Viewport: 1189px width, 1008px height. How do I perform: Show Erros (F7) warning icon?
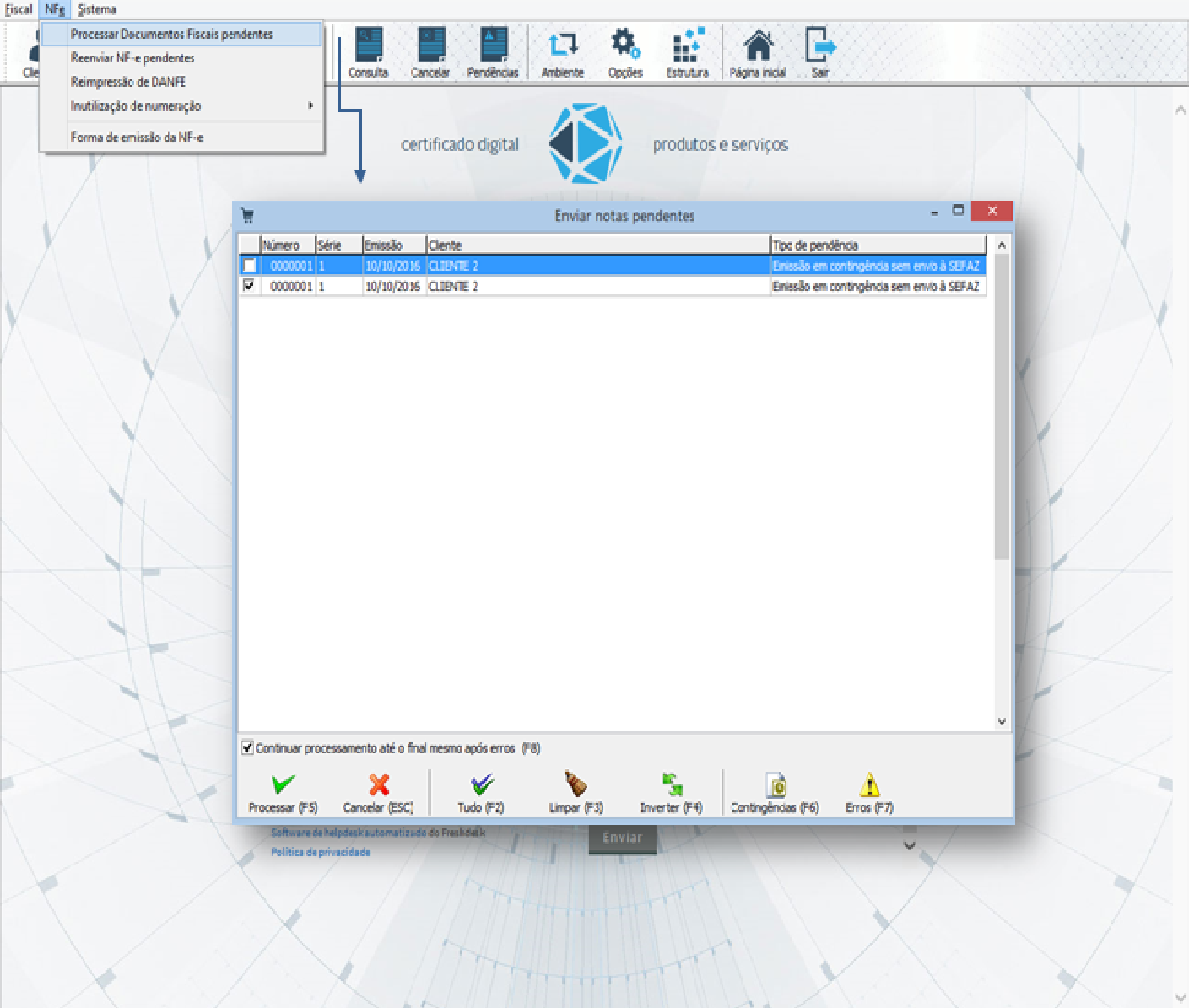tap(869, 794)
